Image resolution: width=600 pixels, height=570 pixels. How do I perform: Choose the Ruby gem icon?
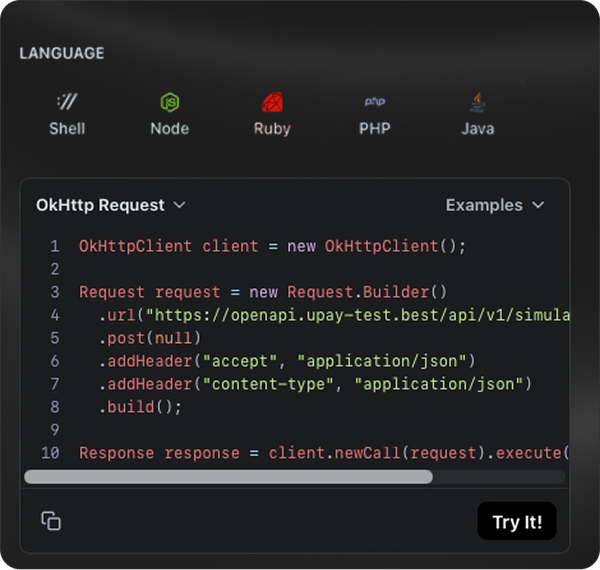pos(272,102)
